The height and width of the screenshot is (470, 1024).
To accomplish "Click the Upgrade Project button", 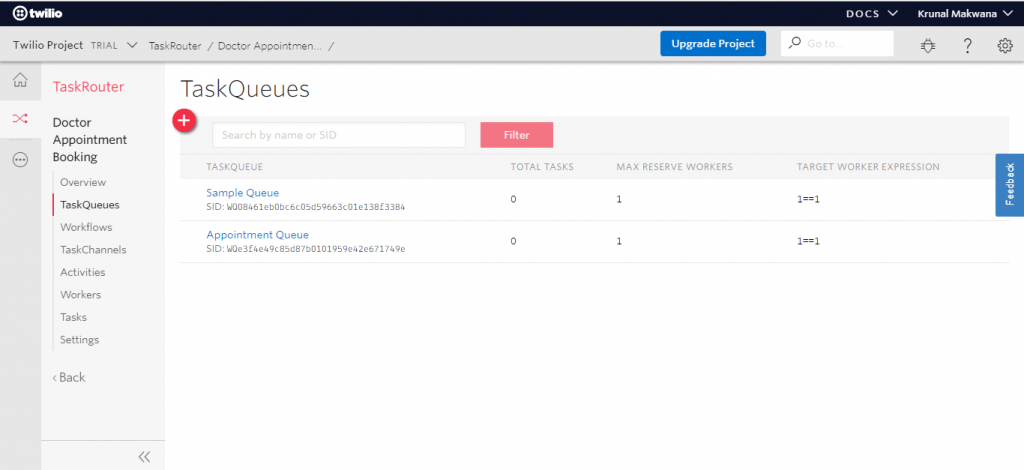I will [713, 44].
